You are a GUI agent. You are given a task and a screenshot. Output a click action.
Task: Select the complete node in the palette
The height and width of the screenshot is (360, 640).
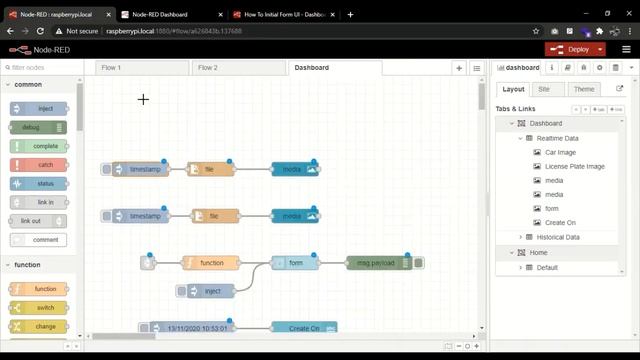click(x=38, y=146)
